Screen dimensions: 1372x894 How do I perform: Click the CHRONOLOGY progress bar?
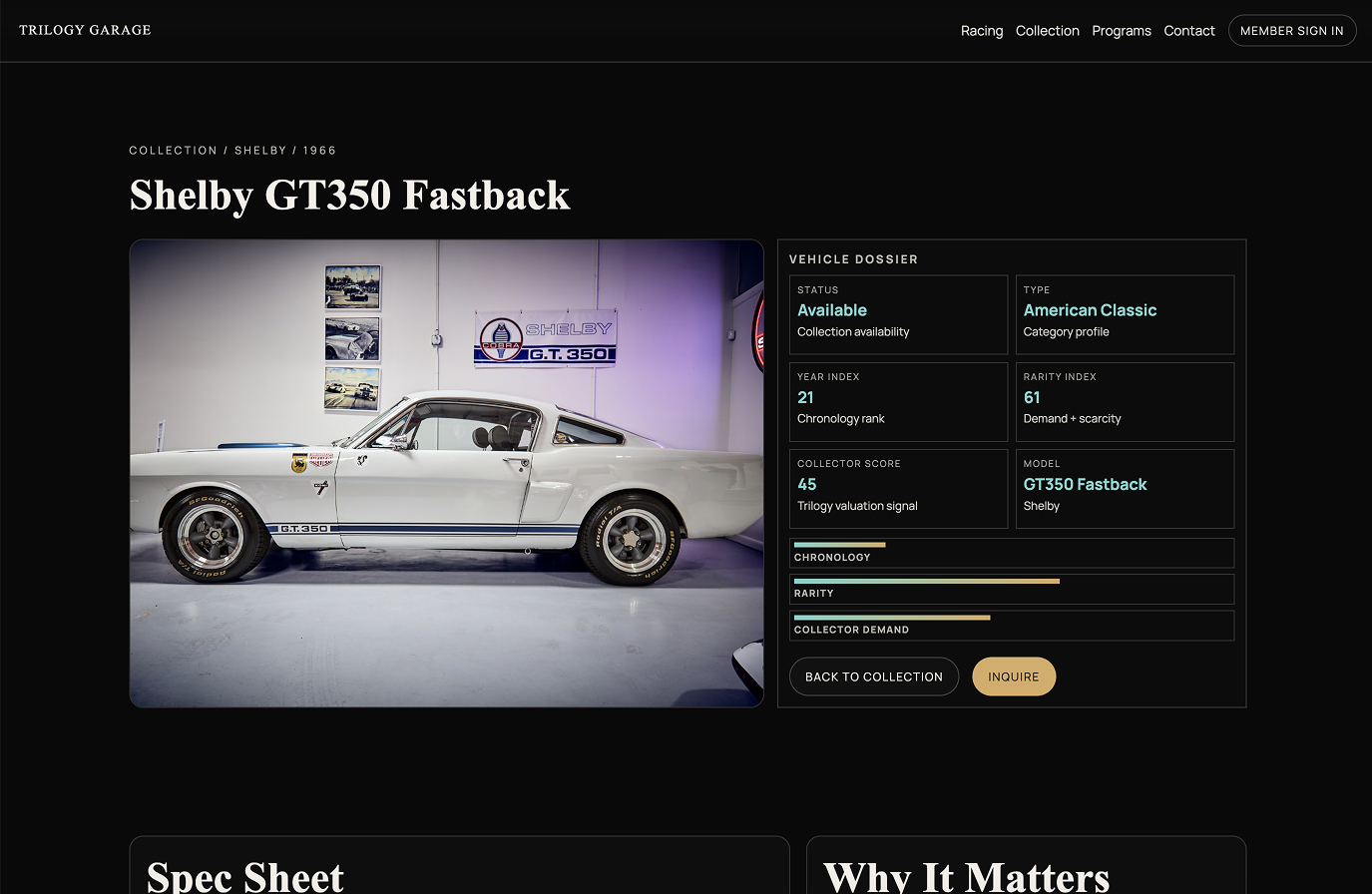[1012, 552]
